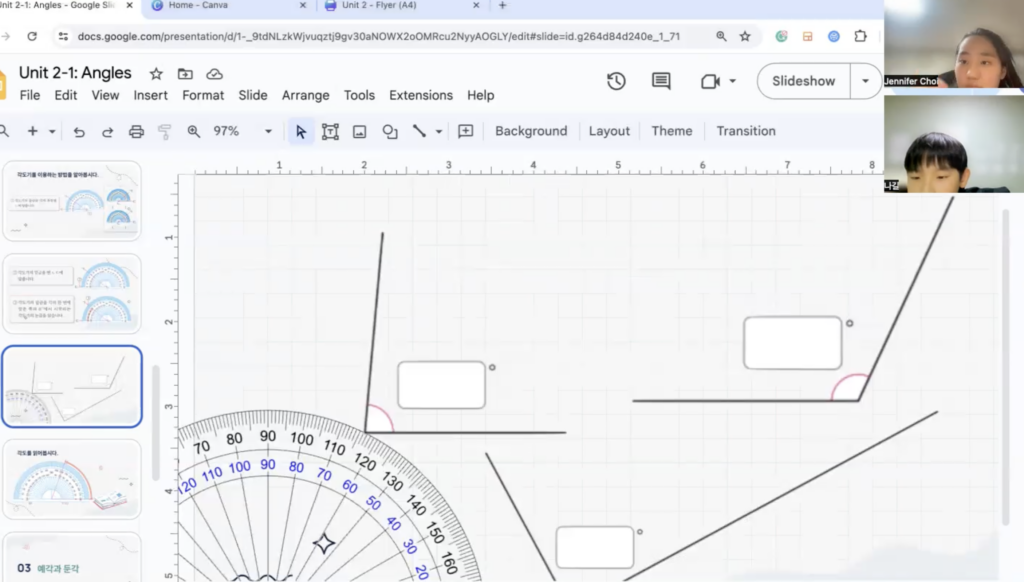The height and width of the screenshot is (582, 1024).
Task: Check the cloud save status icon
Action: click(214, 74)
